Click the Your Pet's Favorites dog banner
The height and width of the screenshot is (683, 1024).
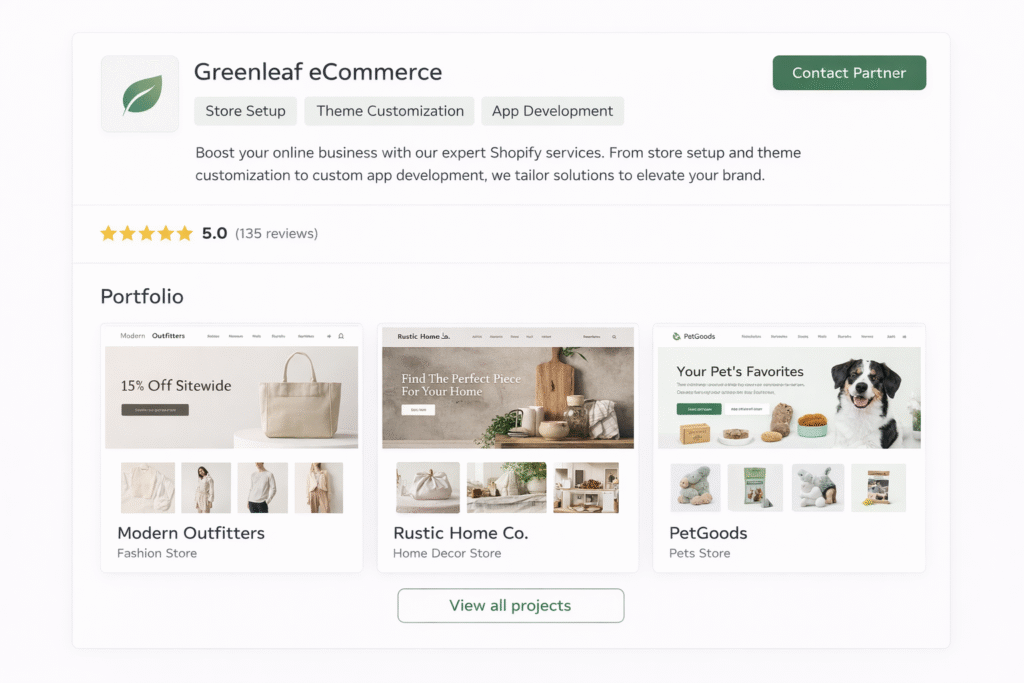pyautogui.click(x=789, y=397)
